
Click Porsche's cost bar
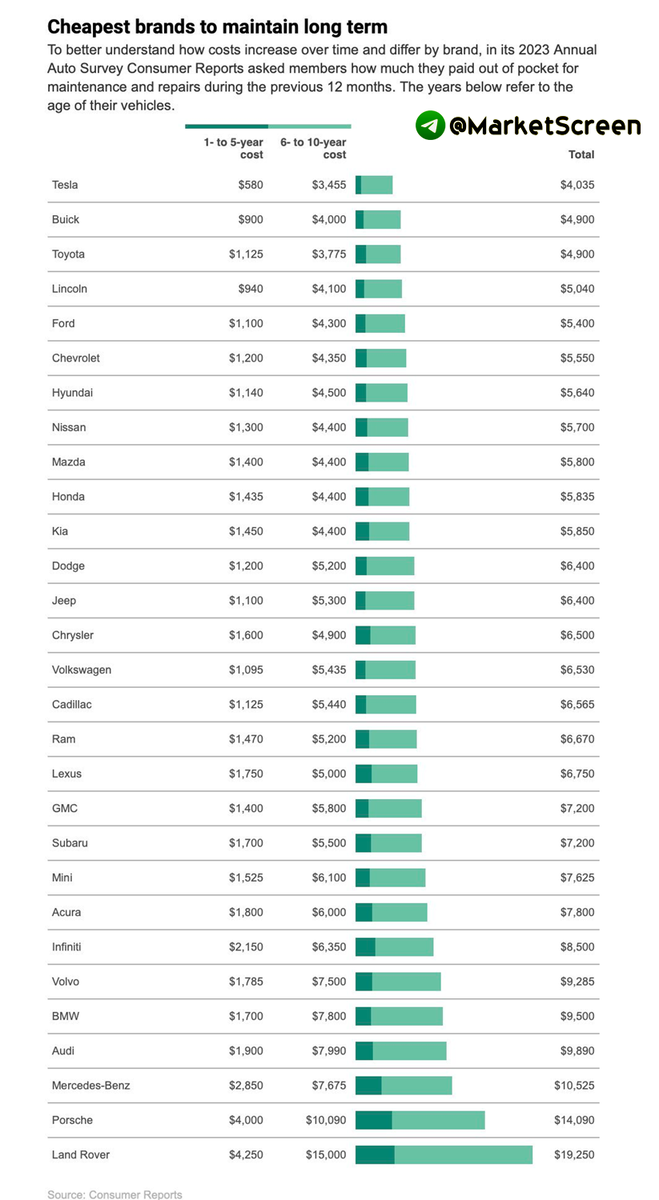(420, 1120)
